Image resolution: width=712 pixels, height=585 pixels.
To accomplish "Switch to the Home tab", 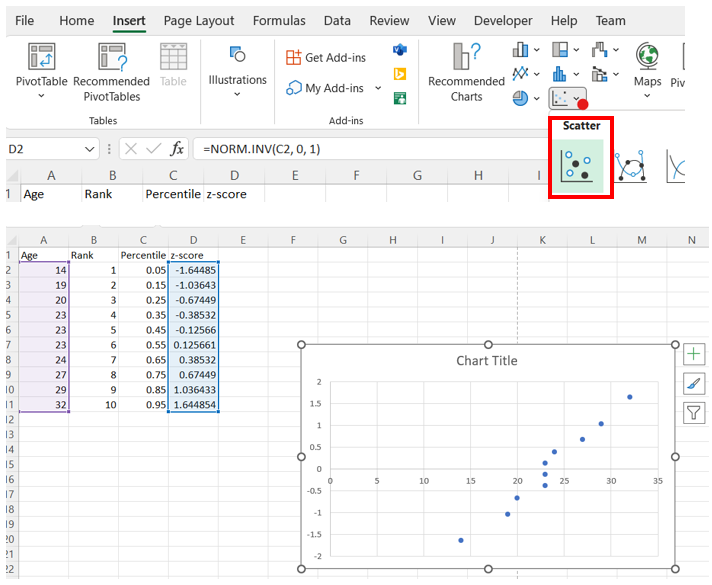I will pyautogui.click(x=77, y=21).
